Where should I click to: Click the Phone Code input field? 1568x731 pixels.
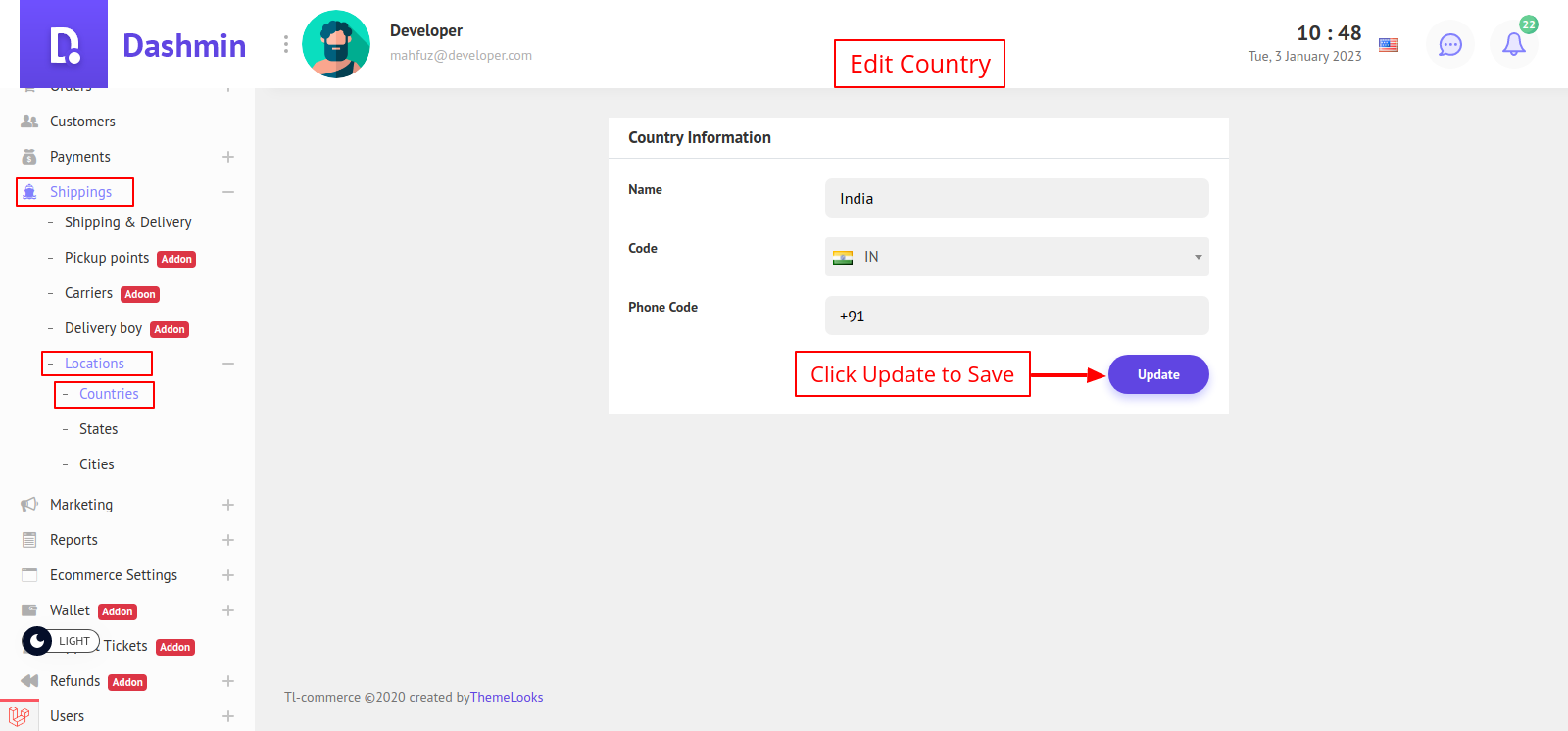(1016, 316)
